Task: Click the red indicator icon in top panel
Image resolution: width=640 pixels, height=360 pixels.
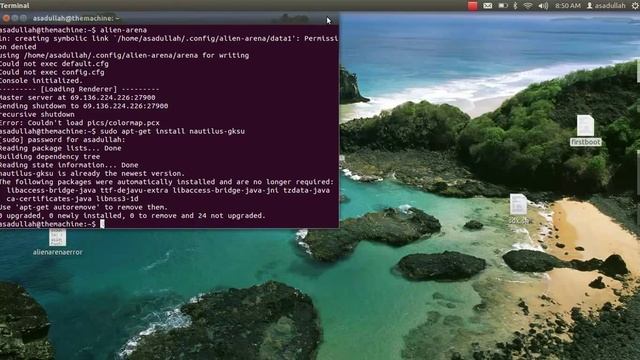Action: pos(472,6)
